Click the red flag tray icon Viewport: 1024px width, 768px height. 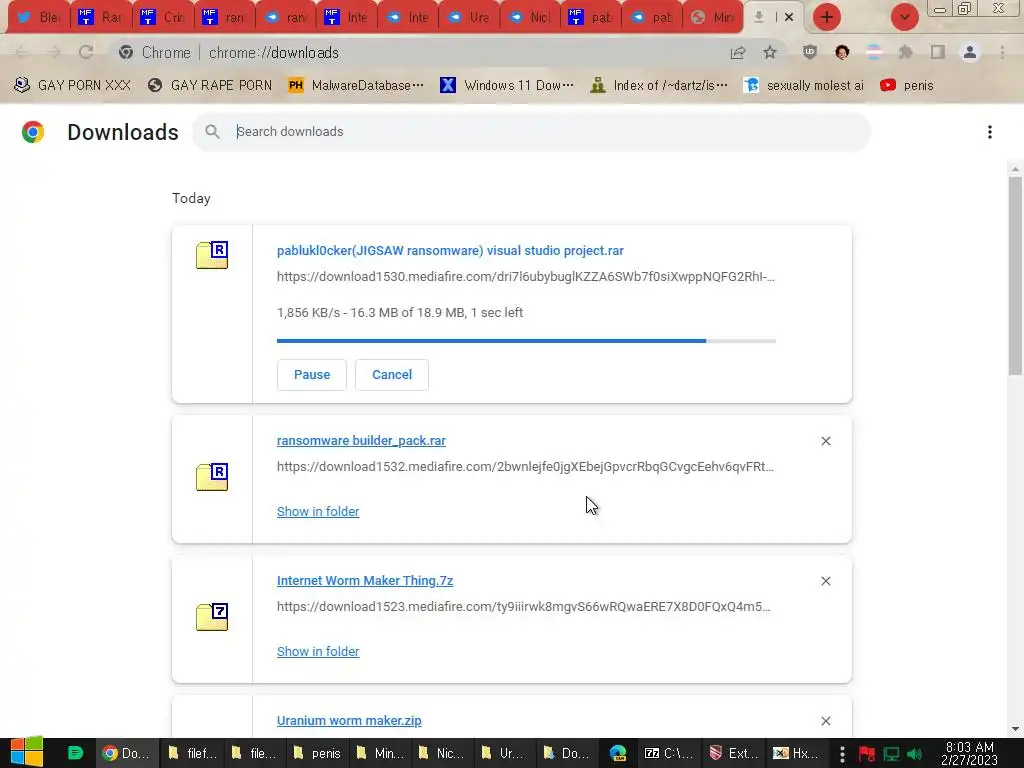(867, 754)
